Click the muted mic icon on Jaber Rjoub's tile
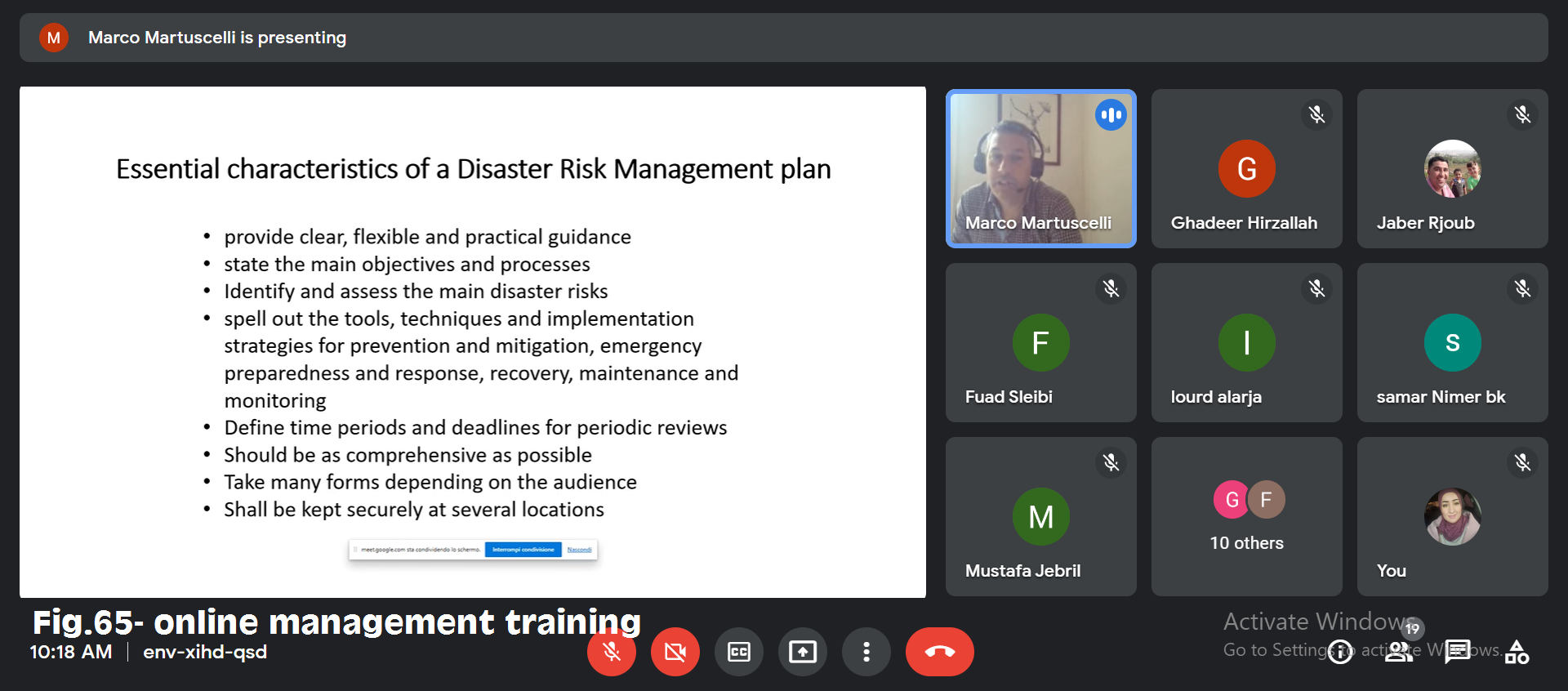Image resolution: width=1568 pixels, height=691 pixels. [x=1522, y=115]
